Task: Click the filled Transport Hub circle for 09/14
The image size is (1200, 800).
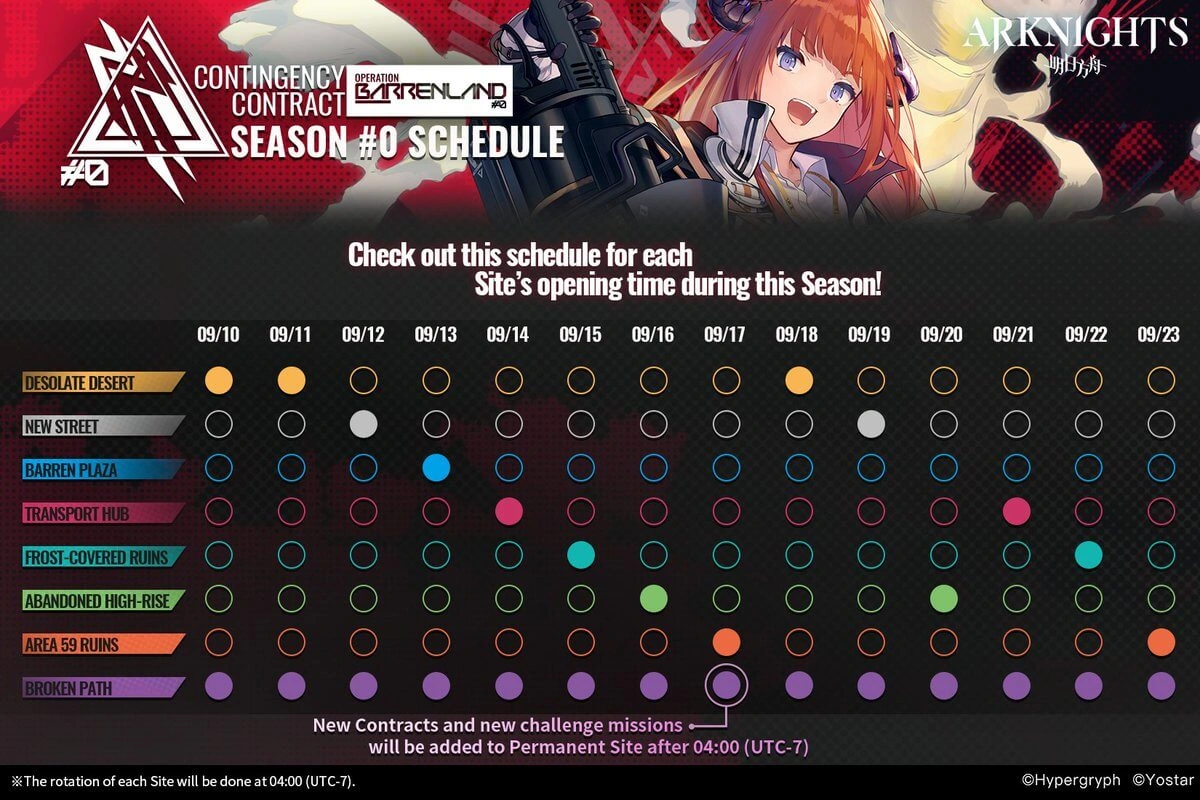Action: (x=508, y=510)
